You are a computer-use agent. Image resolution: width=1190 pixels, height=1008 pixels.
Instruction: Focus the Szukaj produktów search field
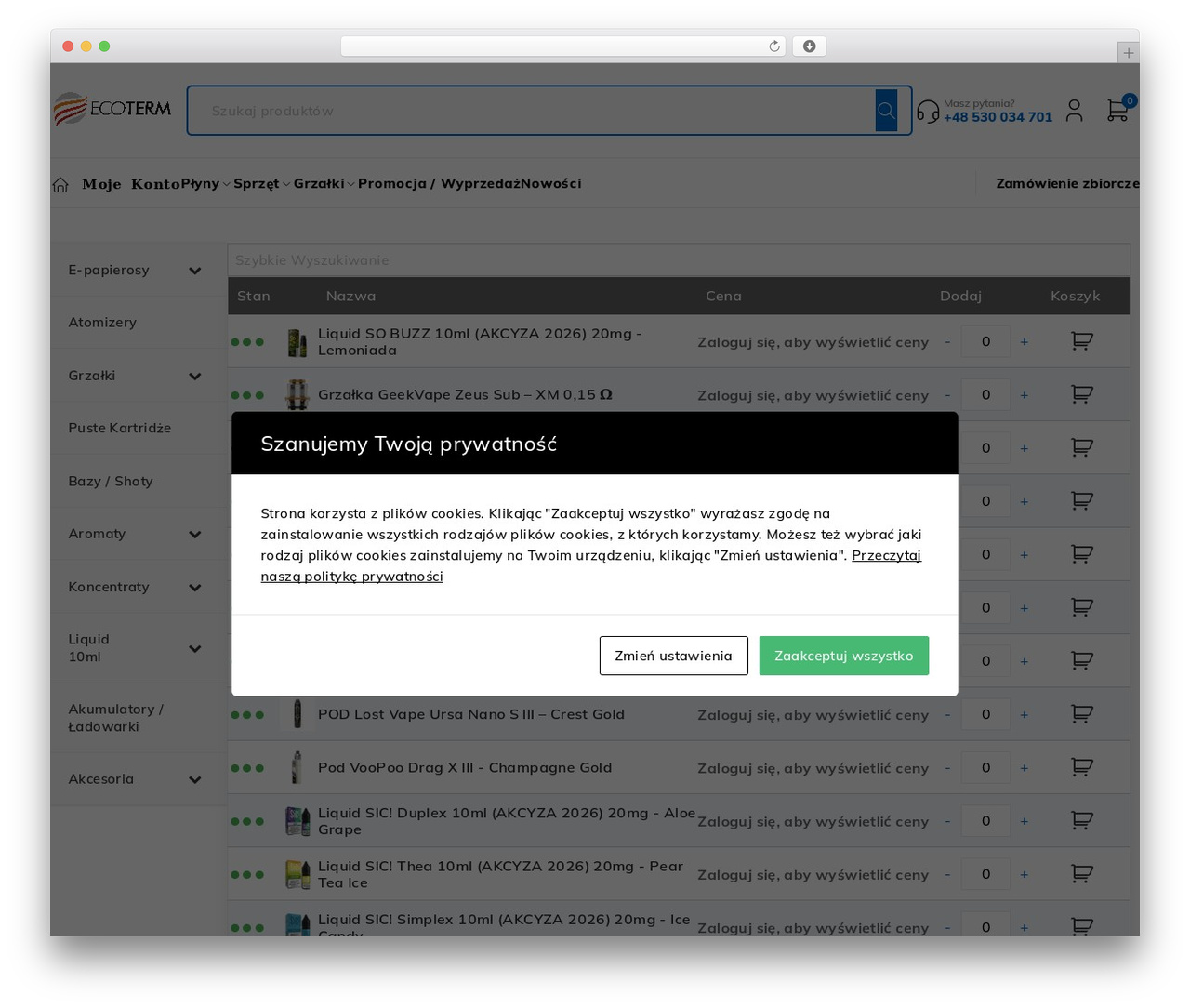pos(531,111)
